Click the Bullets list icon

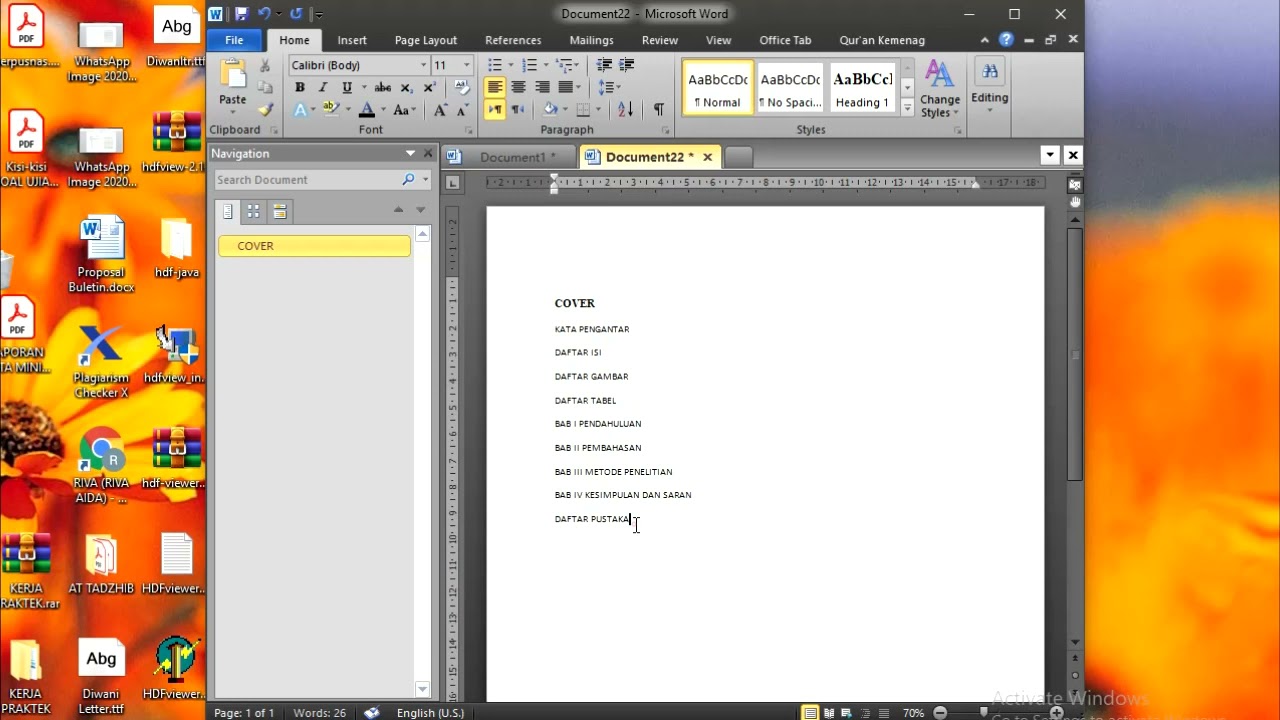(x=495, y=65)
